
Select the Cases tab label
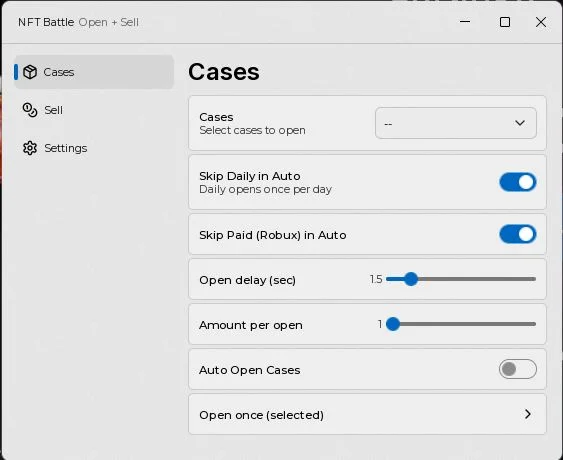tap(59, 72)
